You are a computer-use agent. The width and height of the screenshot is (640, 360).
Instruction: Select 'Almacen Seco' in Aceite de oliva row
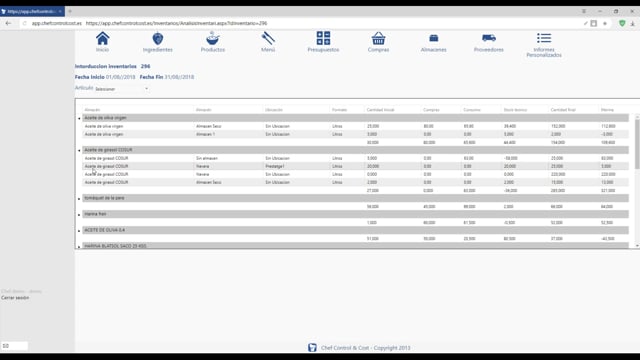coord(209,126)
